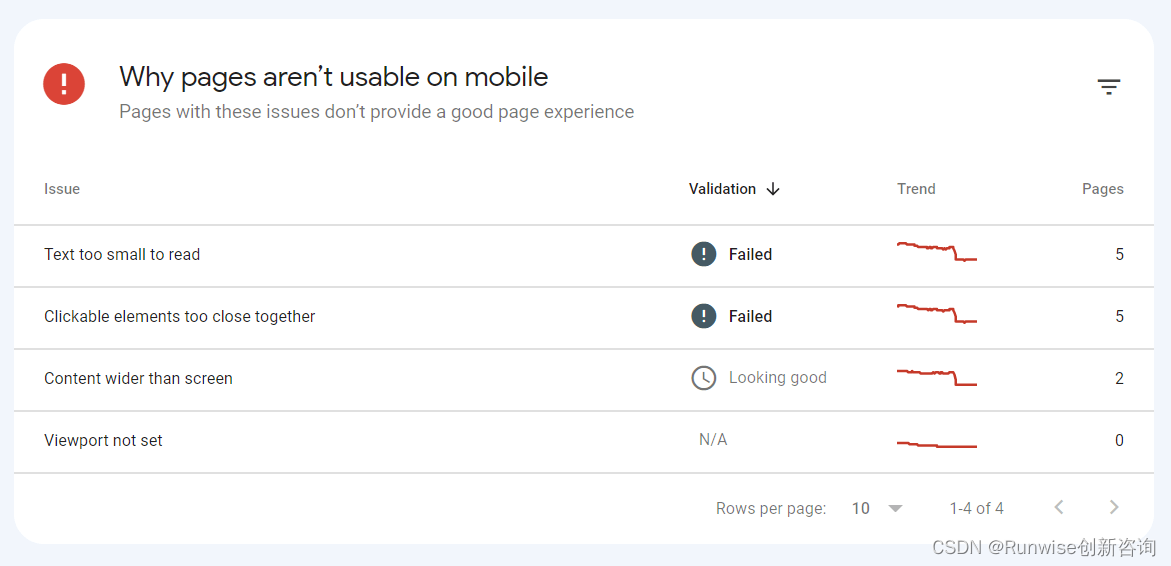The height and width of the screenshot is (566, 1171).
Task: Open the filter rows icon
Action: [1108, 87]
